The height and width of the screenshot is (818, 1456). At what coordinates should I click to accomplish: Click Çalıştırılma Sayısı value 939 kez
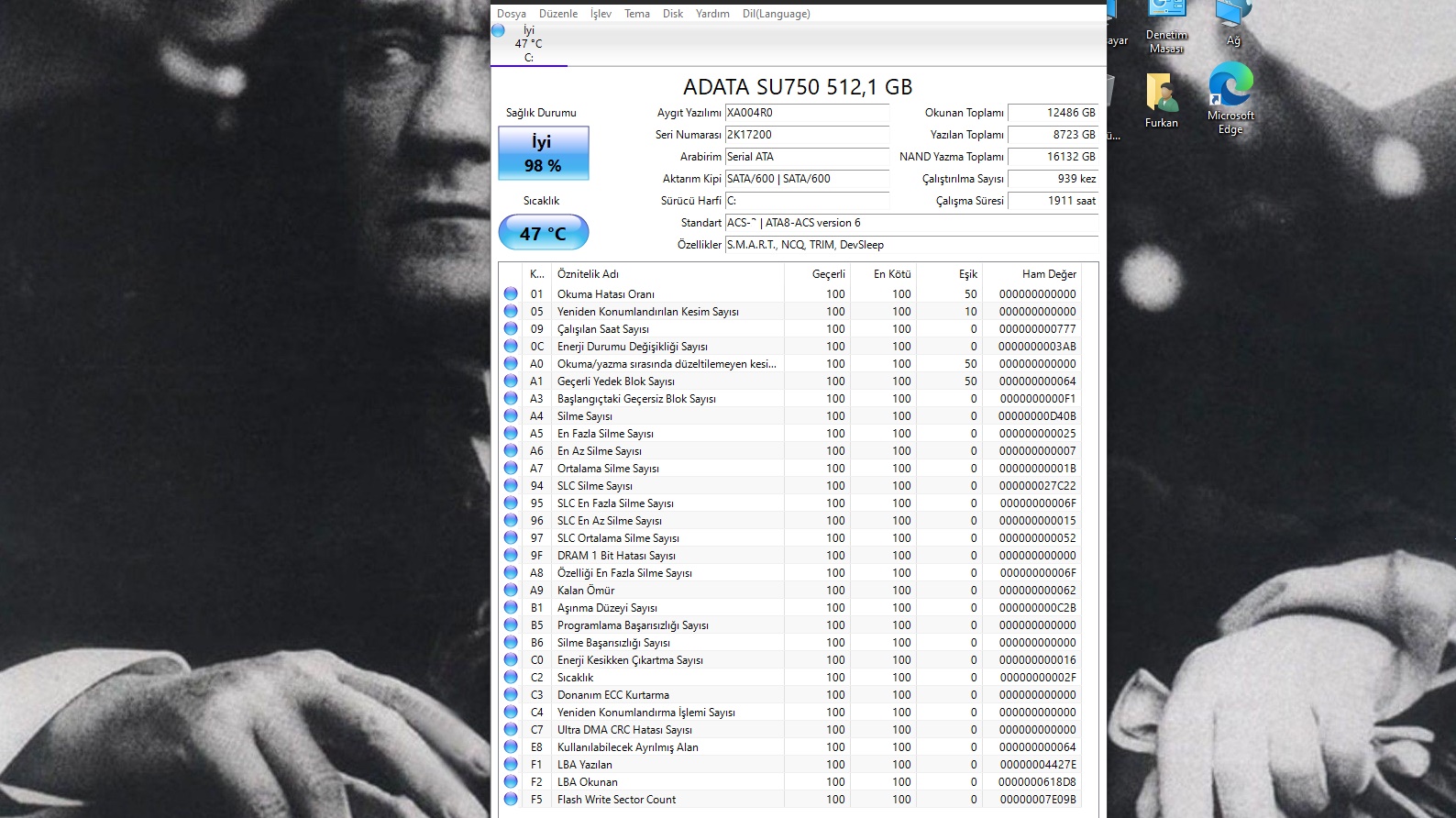coord(1053,179)
